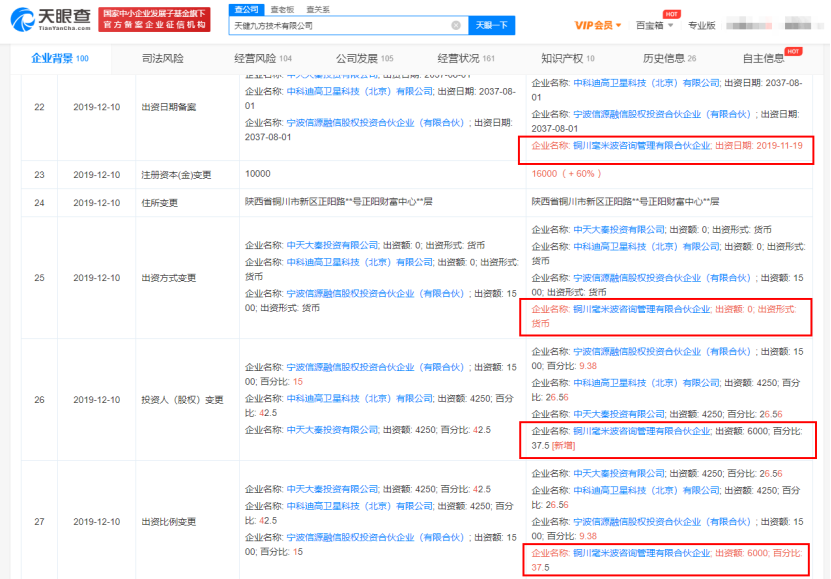This screenshot has height=579, width=831.
Task: Open 中天大秦投资 link in row 25 after-change column
Action: [619, 230]
